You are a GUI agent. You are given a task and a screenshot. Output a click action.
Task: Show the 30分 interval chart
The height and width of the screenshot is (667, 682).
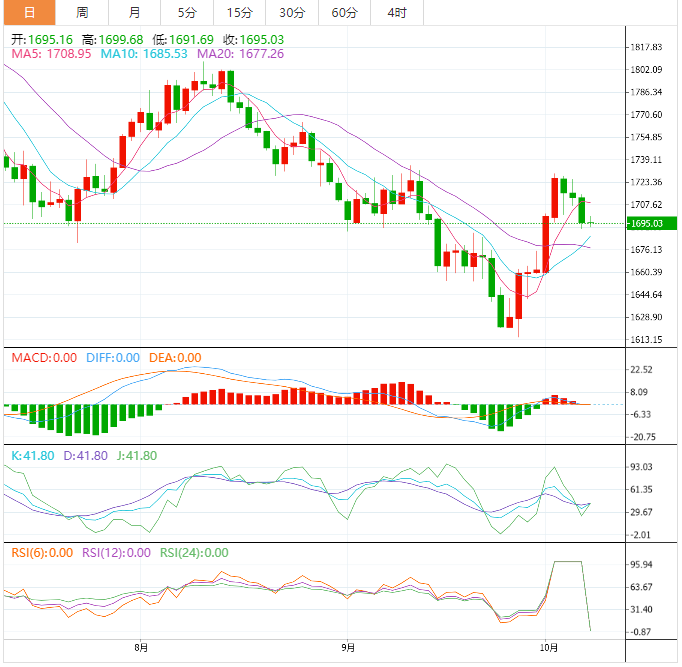coord(291,12)
